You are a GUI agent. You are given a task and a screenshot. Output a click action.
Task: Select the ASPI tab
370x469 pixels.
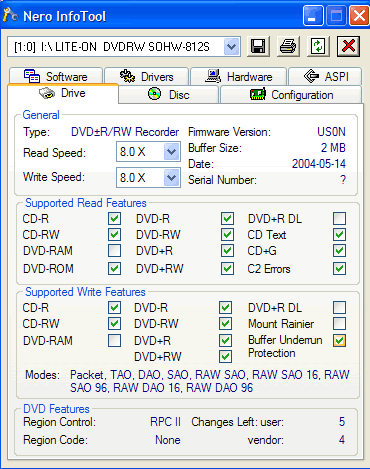(x=325, y=76)
